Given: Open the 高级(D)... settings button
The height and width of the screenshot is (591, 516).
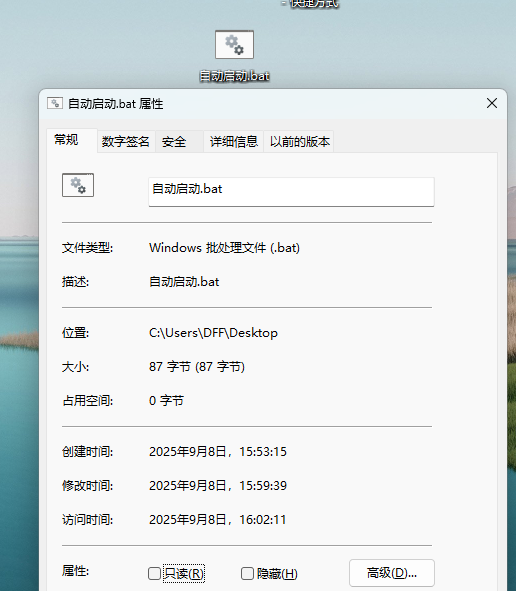Looking at the screenshot, I should pos(392,573).
